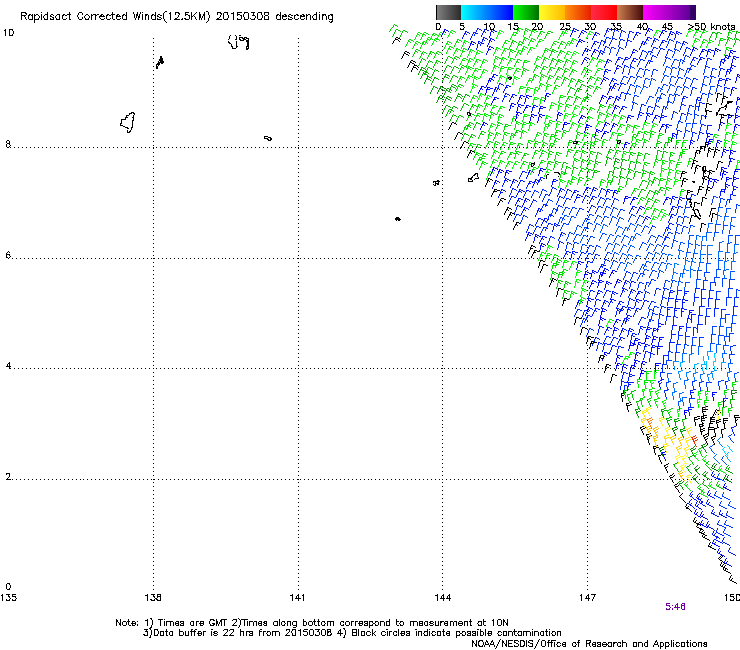
Task: Click the island group outline near 140E 10N
Action: coord(239,42)
